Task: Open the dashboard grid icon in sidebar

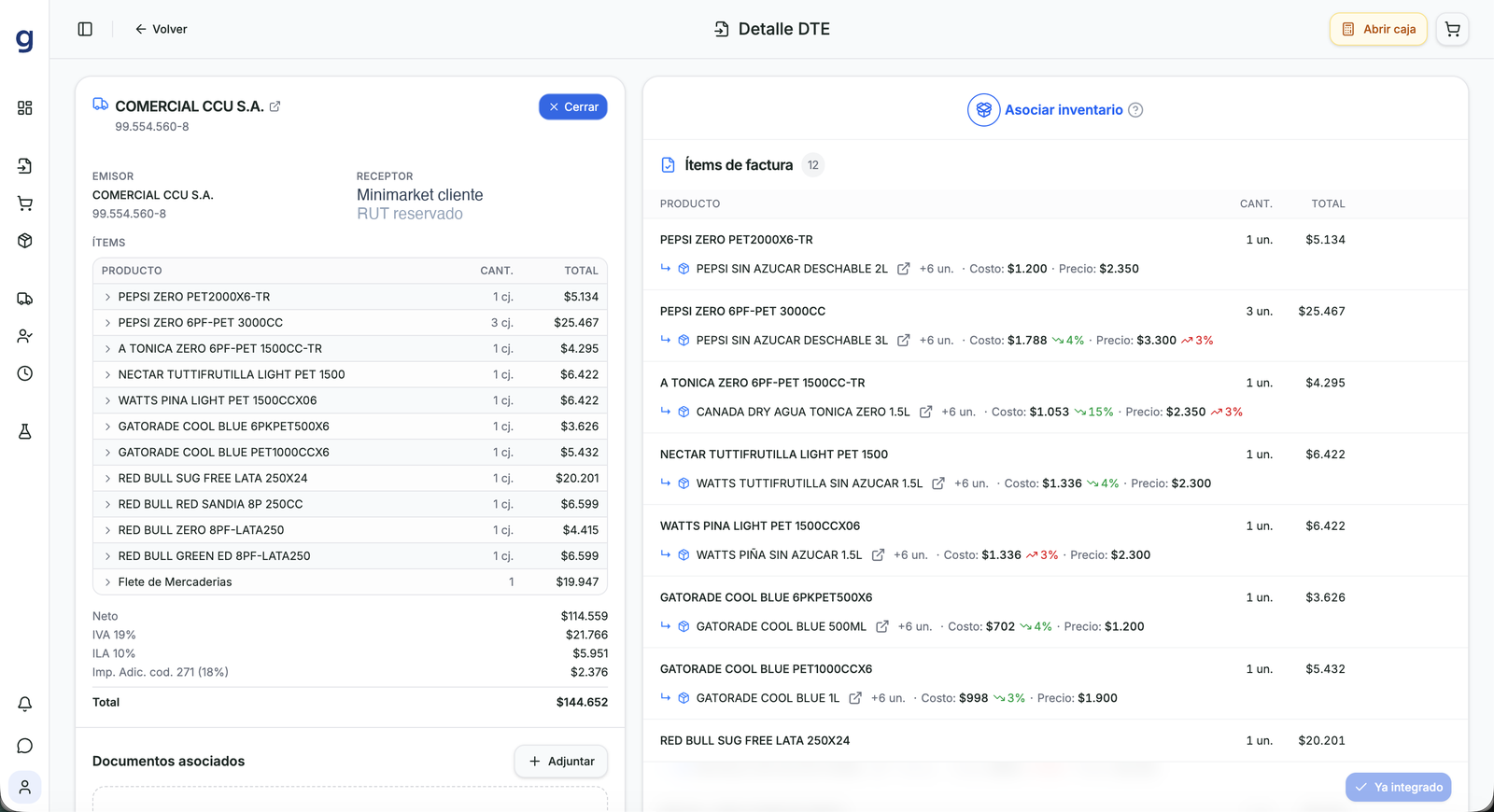Action: pos(25,108)
